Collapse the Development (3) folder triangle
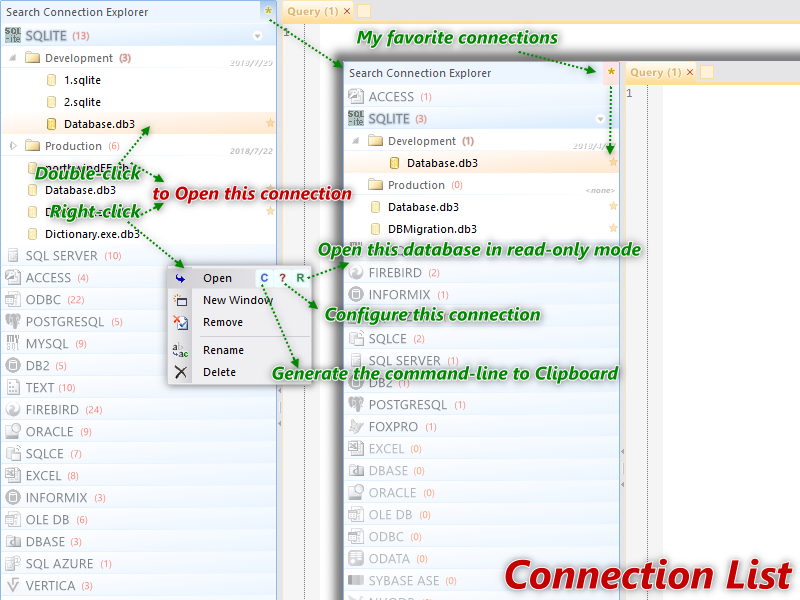The width and height of the screenshot is (800, 600). tap(13, 58)
